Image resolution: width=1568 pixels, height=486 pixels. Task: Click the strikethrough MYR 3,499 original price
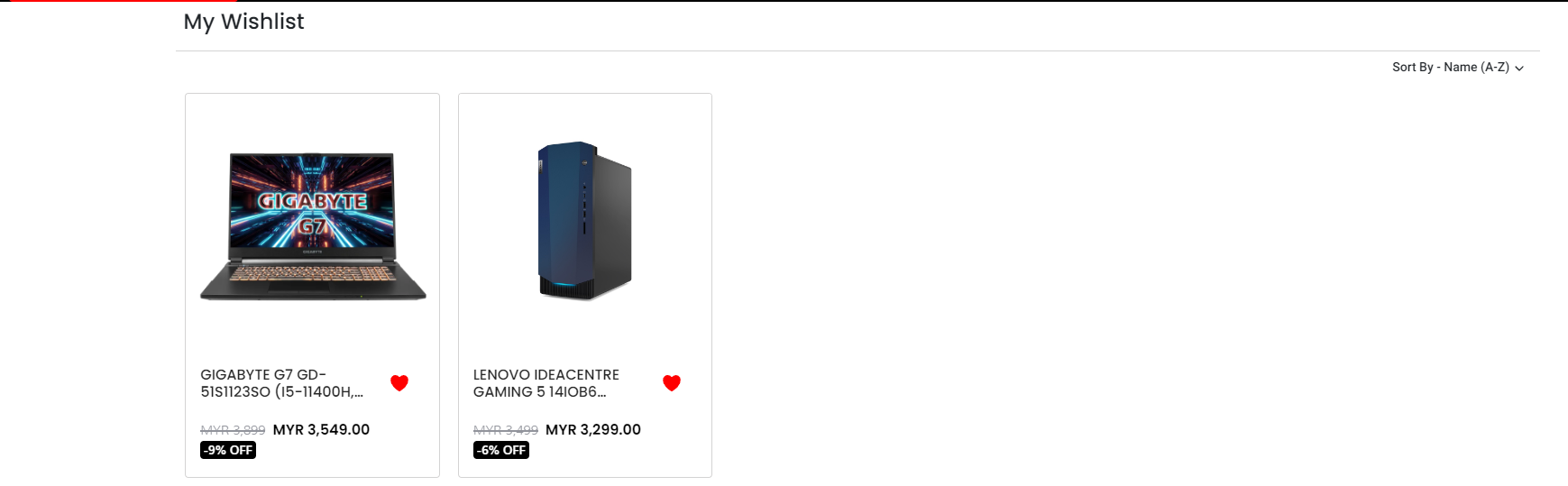[x=506, y=431]
